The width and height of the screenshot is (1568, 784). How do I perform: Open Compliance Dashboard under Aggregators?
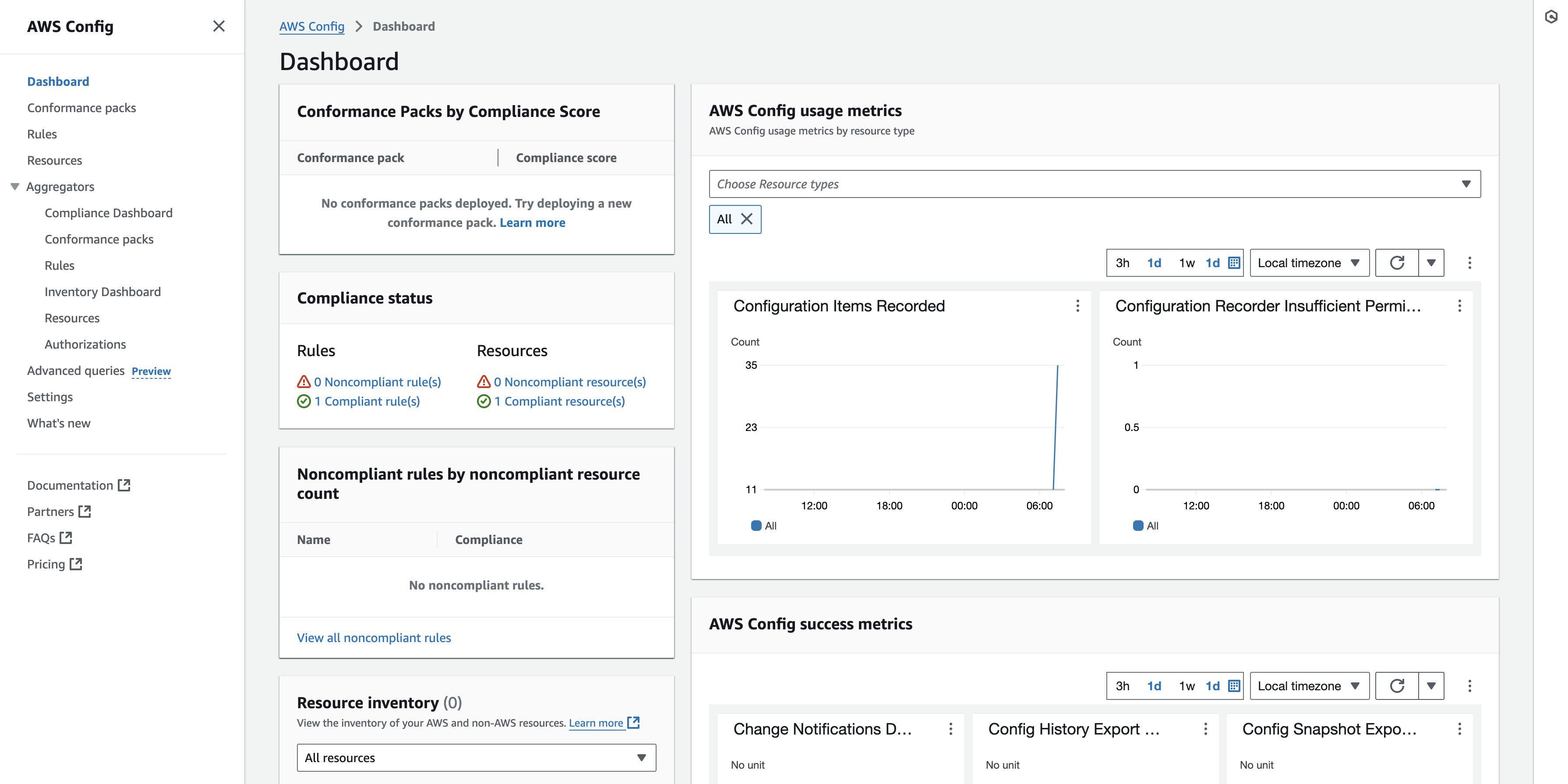coord(108,213)
